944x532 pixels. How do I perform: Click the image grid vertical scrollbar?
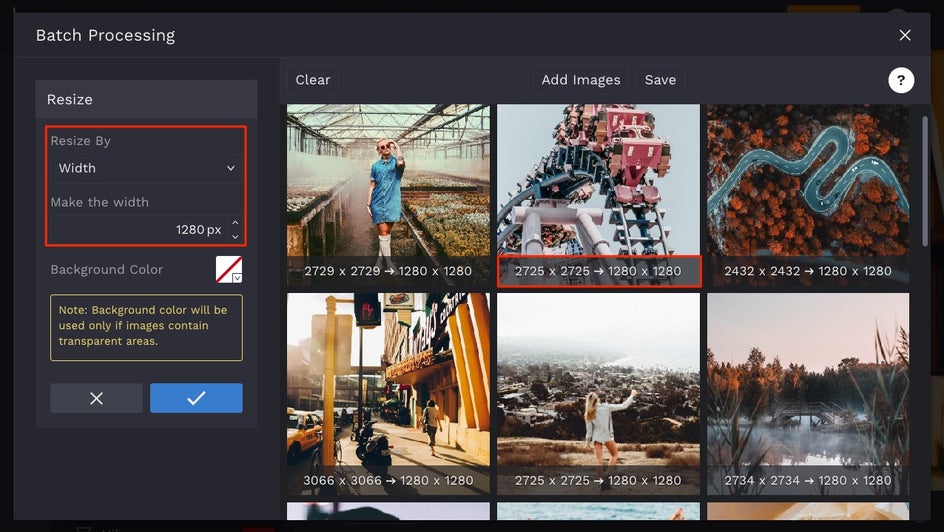point(925,181)
